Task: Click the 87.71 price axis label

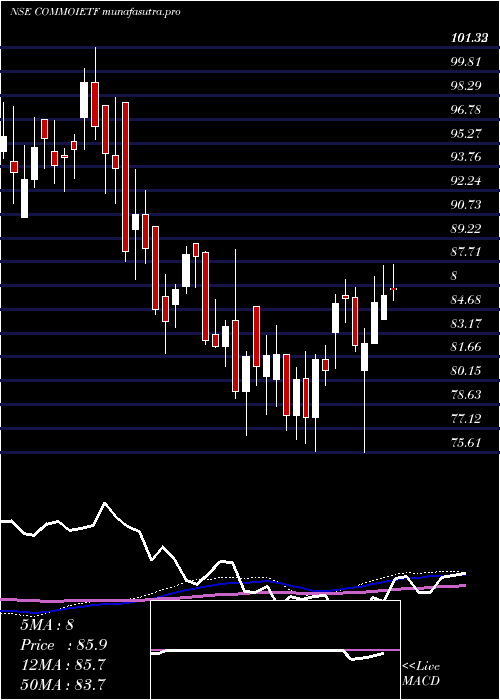Action: tap(466, 252)
